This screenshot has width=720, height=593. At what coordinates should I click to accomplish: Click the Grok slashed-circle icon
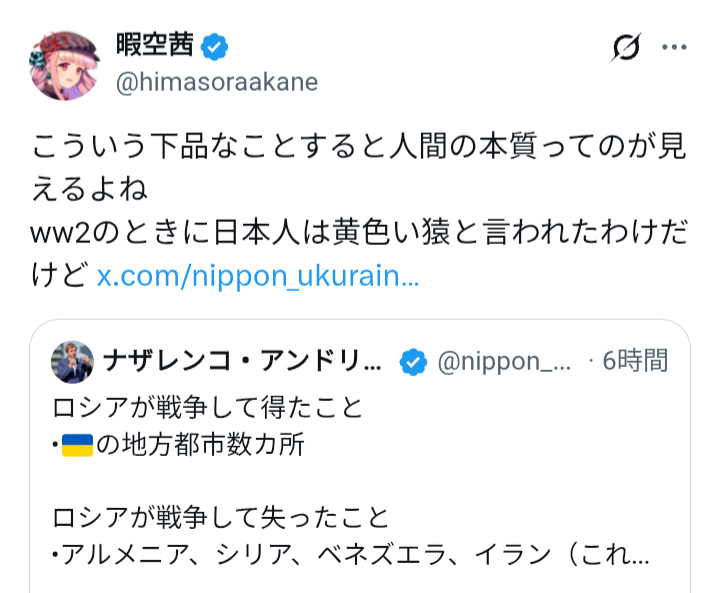(x=626, y=46)
